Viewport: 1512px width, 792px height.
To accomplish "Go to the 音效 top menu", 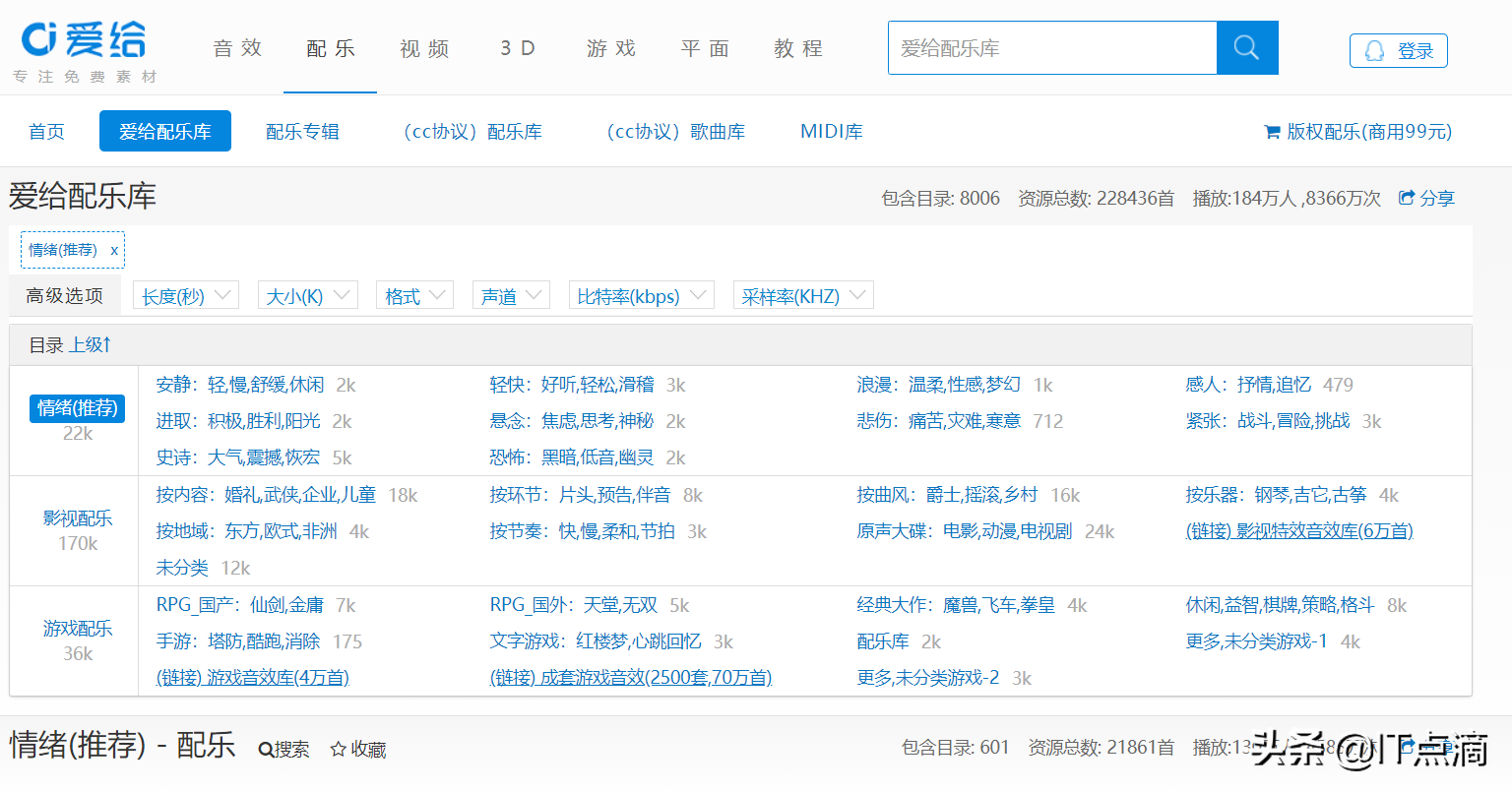I will (237, 48).
